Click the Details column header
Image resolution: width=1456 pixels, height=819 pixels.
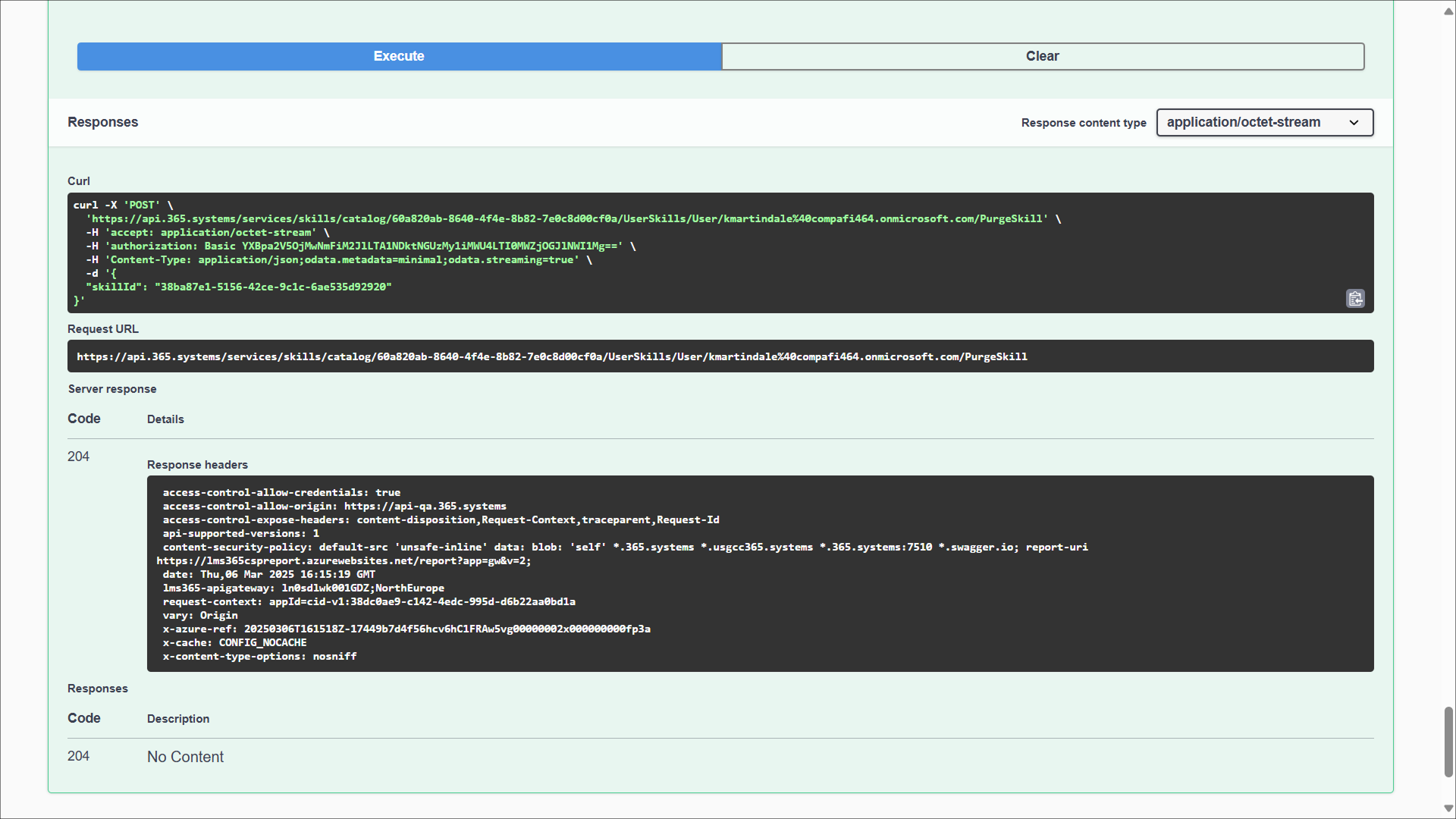point(165,419)
